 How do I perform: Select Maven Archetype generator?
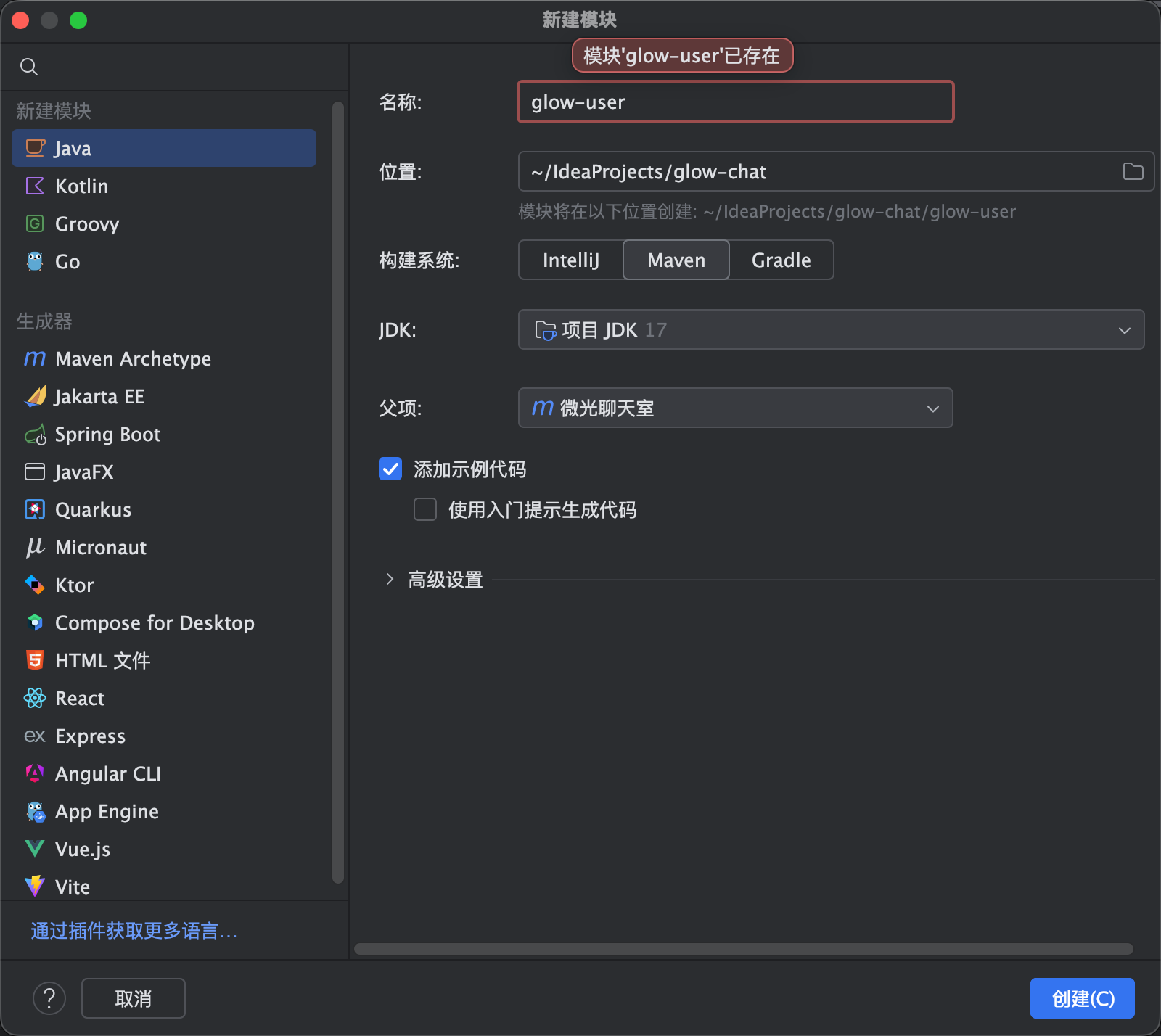(133, 359)
